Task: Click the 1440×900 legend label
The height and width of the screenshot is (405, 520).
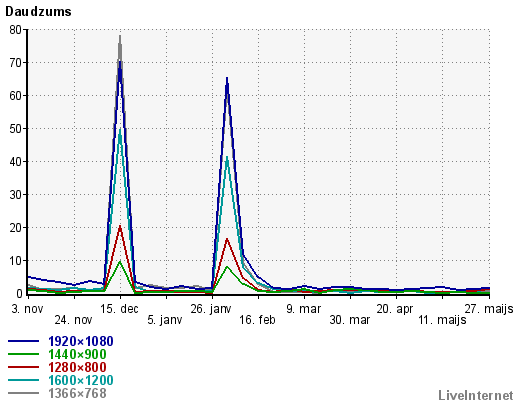Action: click(77, 354)
